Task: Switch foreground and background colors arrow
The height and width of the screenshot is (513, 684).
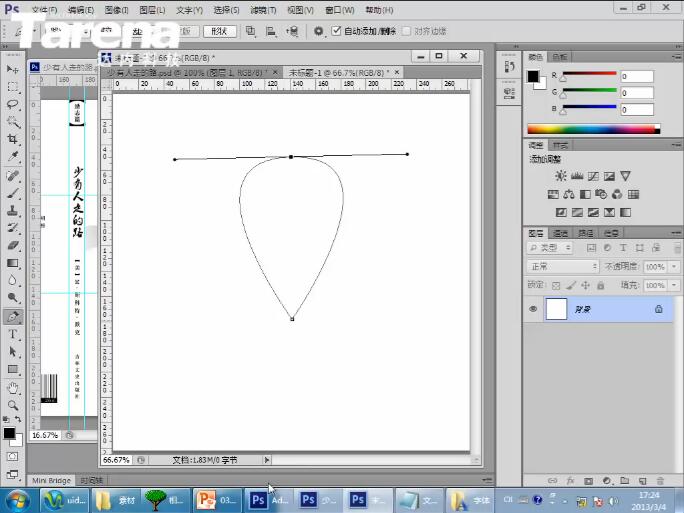Action: pos(18,419)
